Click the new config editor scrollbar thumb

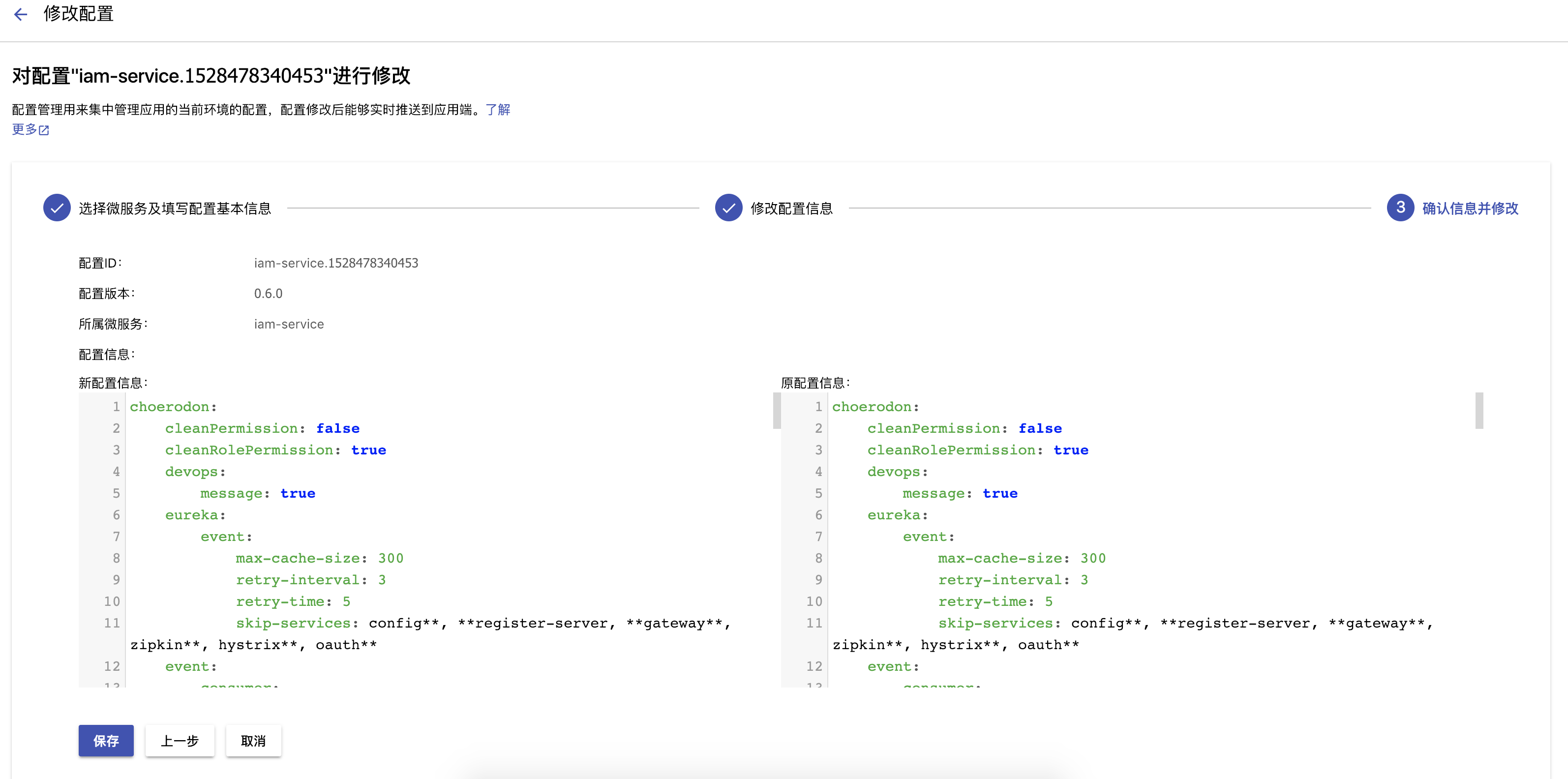point(777,411)
